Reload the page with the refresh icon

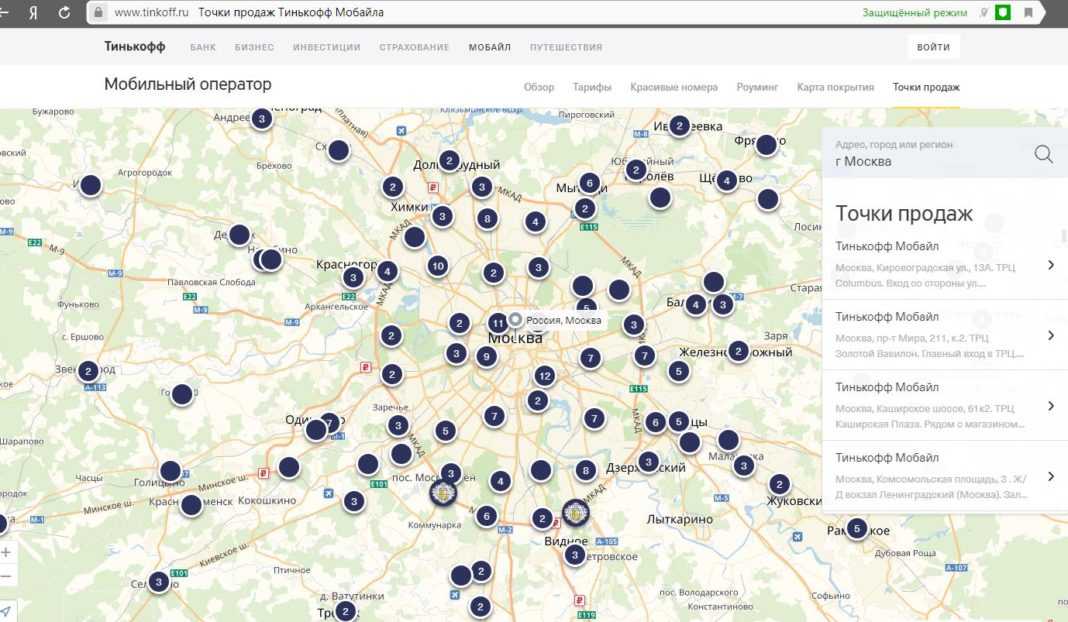(64, 12)
